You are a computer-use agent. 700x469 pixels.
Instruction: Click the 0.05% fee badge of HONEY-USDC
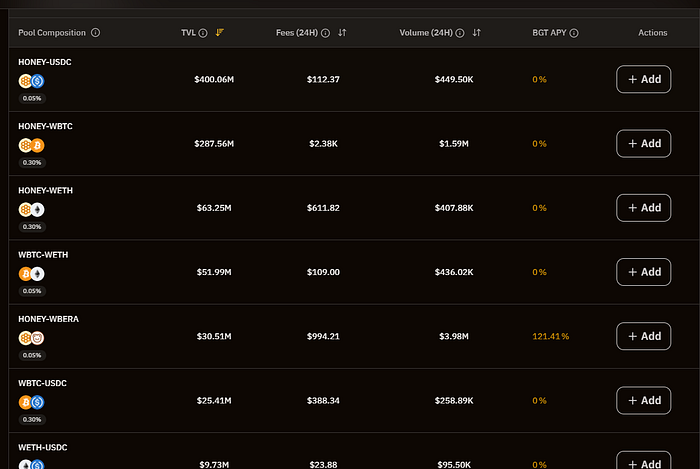click(x=32, y=98)
